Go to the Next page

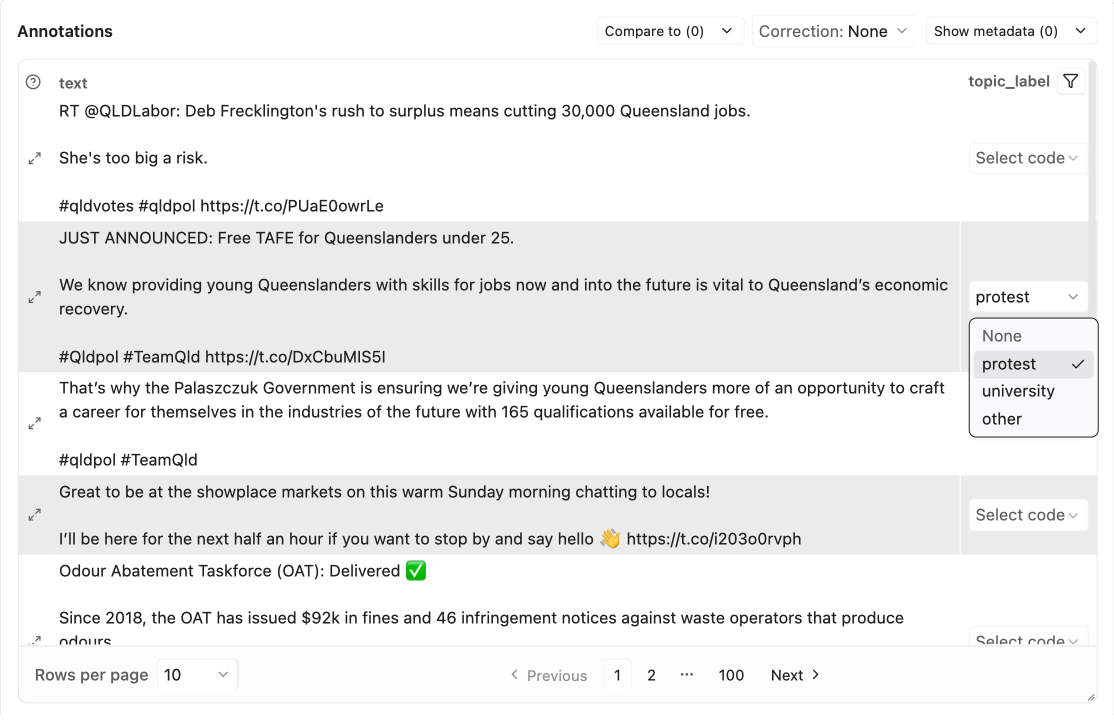click(795, 675)
